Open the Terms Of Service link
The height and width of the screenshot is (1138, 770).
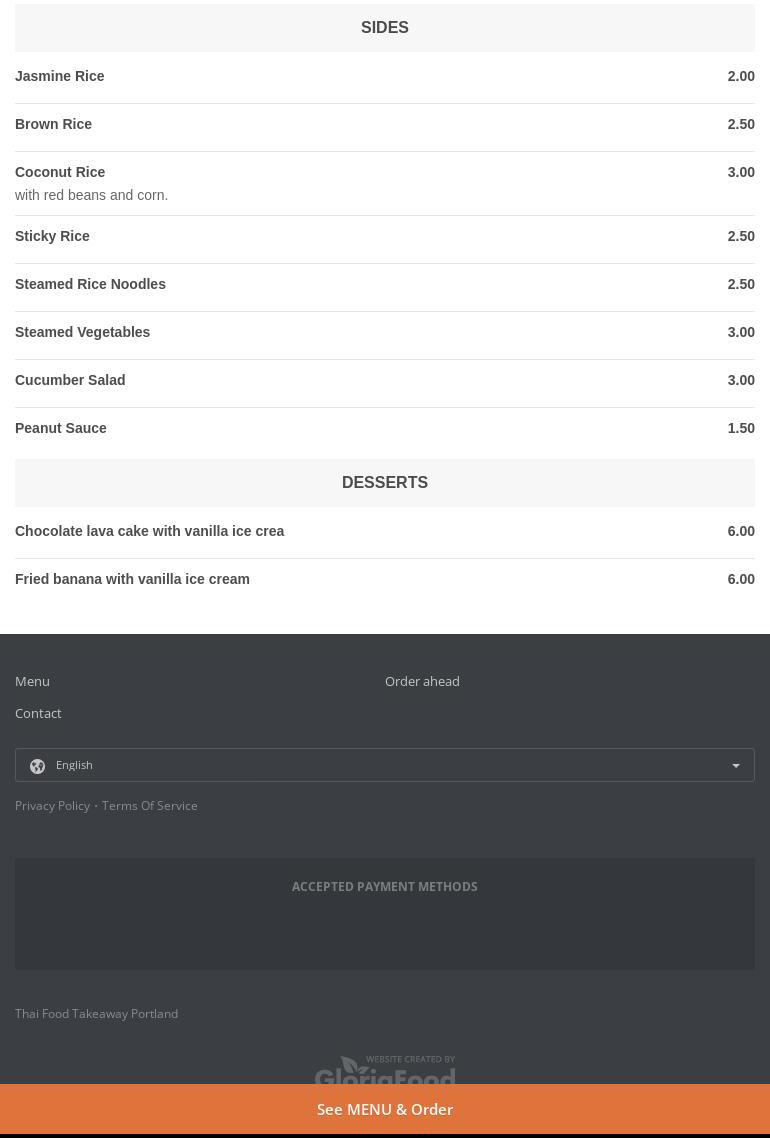click(x=149, y=806)
